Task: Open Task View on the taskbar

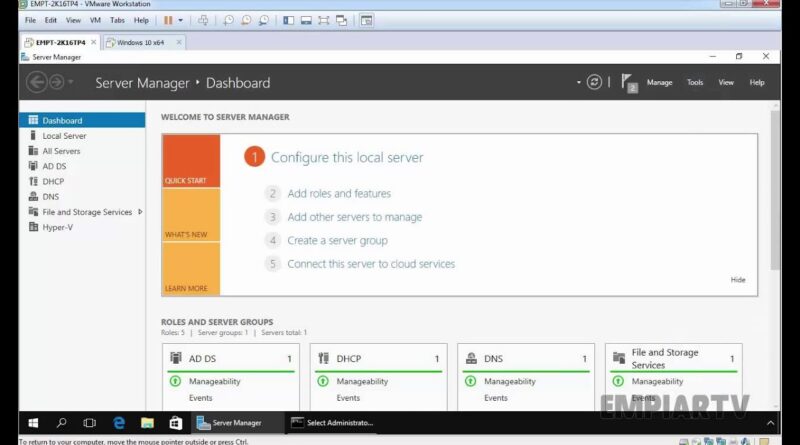Action: coord(89,423)
